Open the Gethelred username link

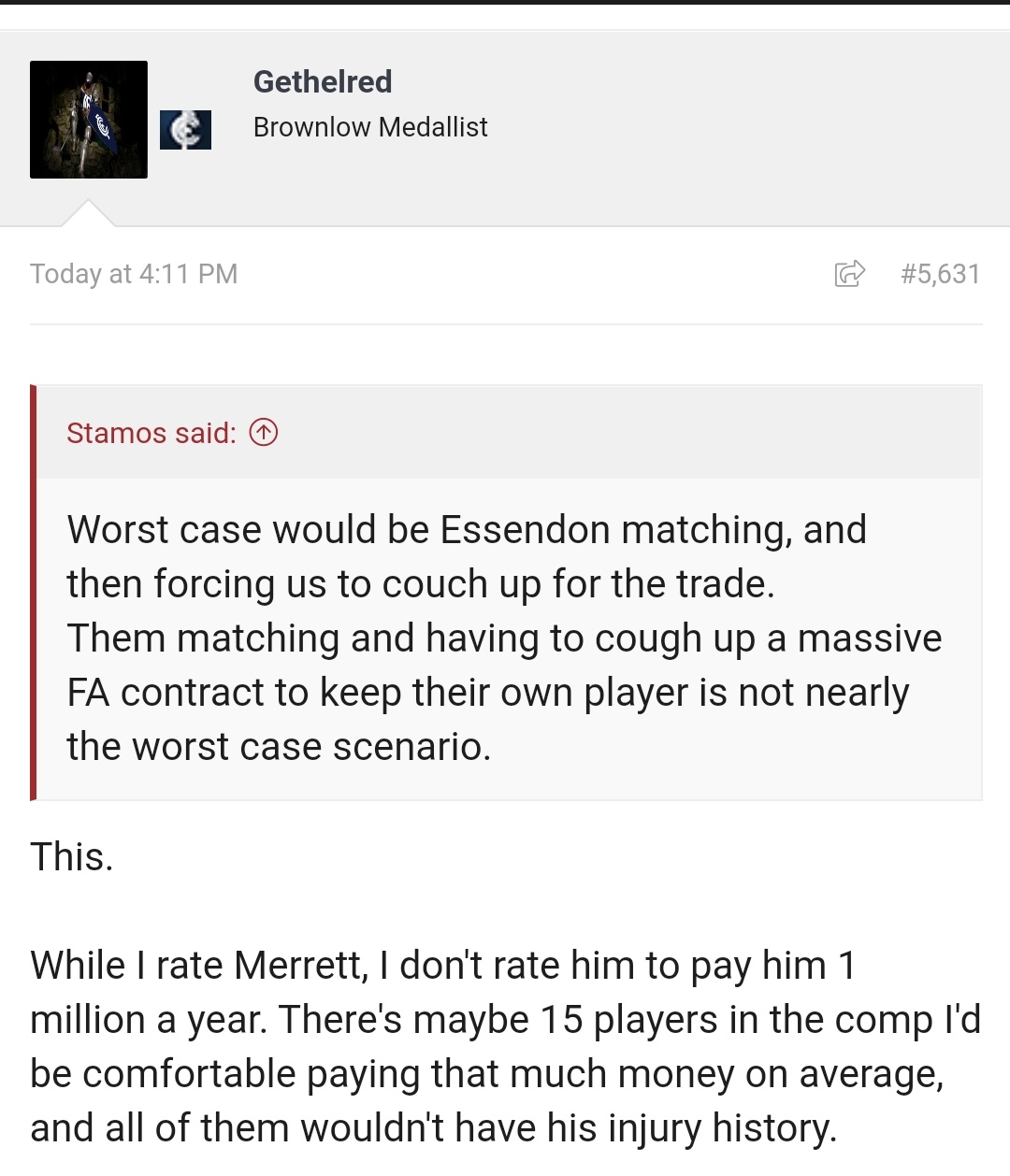pos(323,81)
